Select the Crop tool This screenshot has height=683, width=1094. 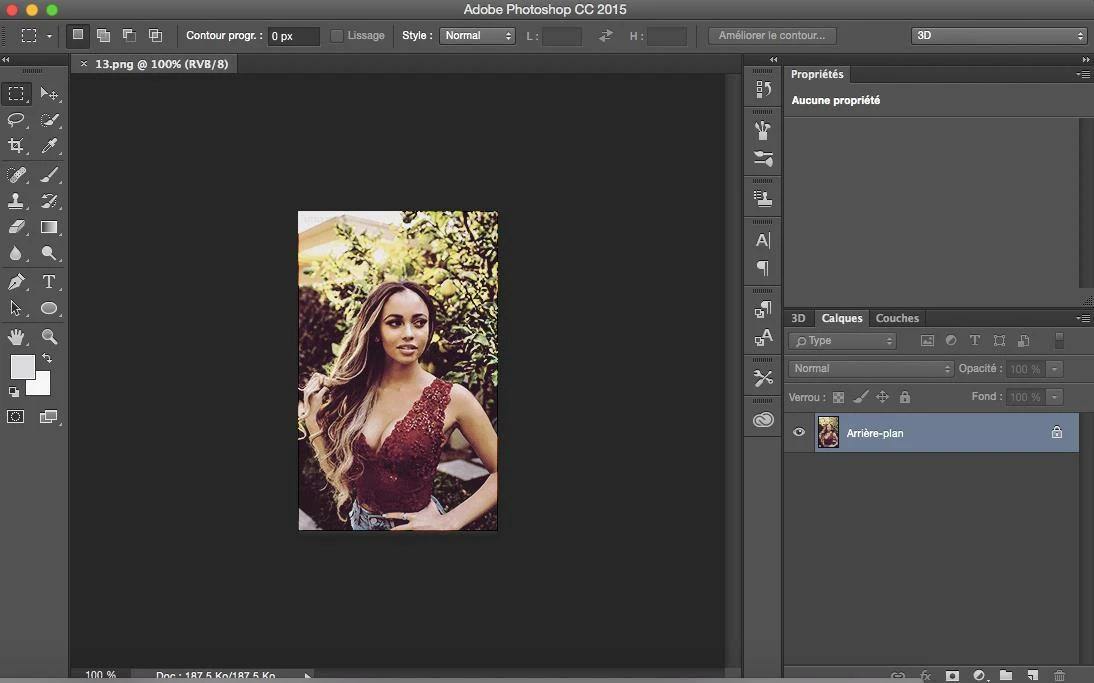point(16,146)
